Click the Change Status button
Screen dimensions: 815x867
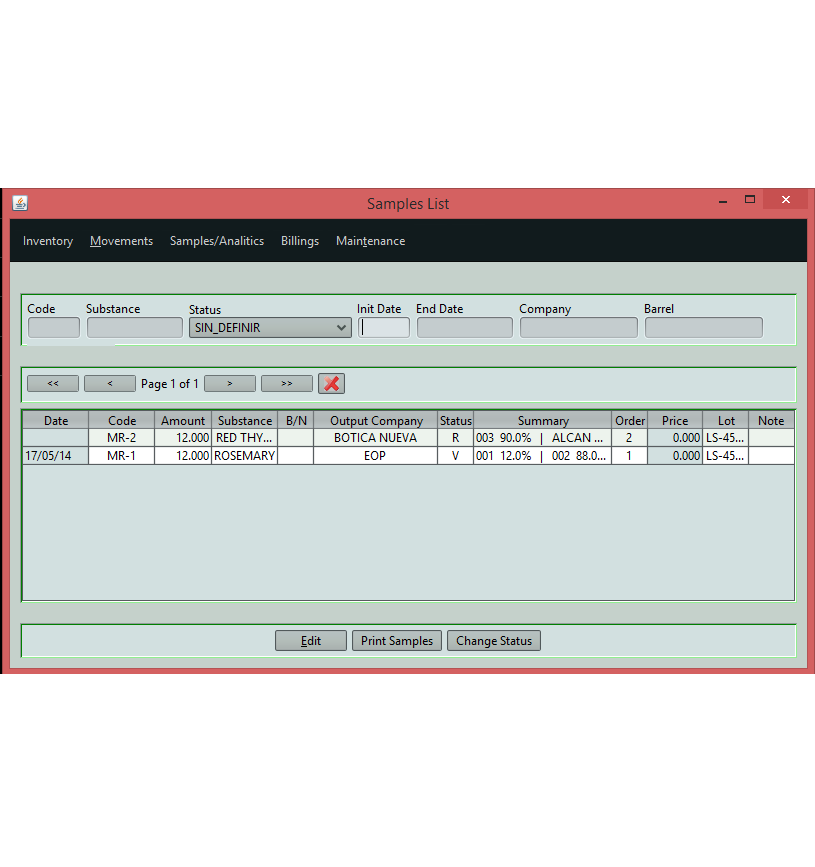(494, 640)
